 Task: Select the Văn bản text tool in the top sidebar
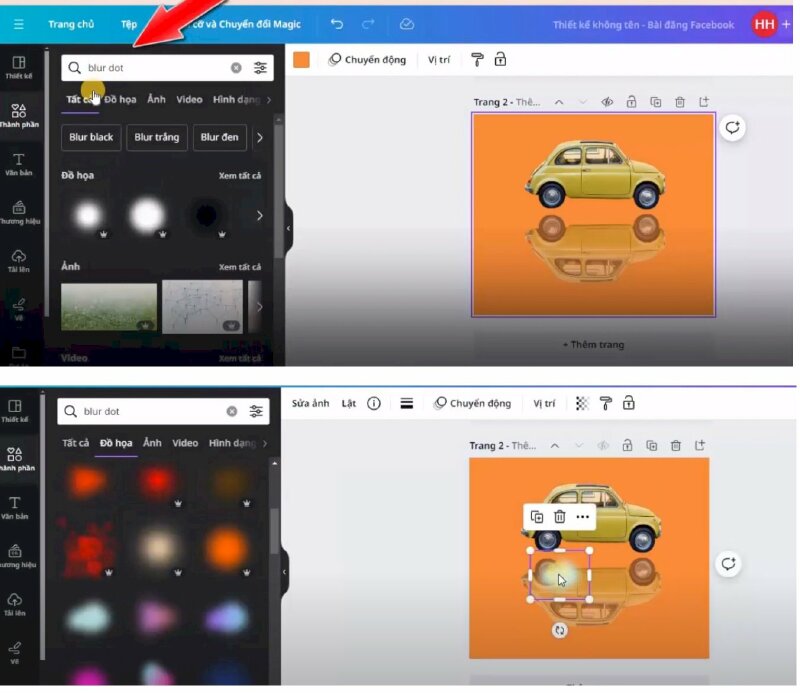(x=19, y=164)
